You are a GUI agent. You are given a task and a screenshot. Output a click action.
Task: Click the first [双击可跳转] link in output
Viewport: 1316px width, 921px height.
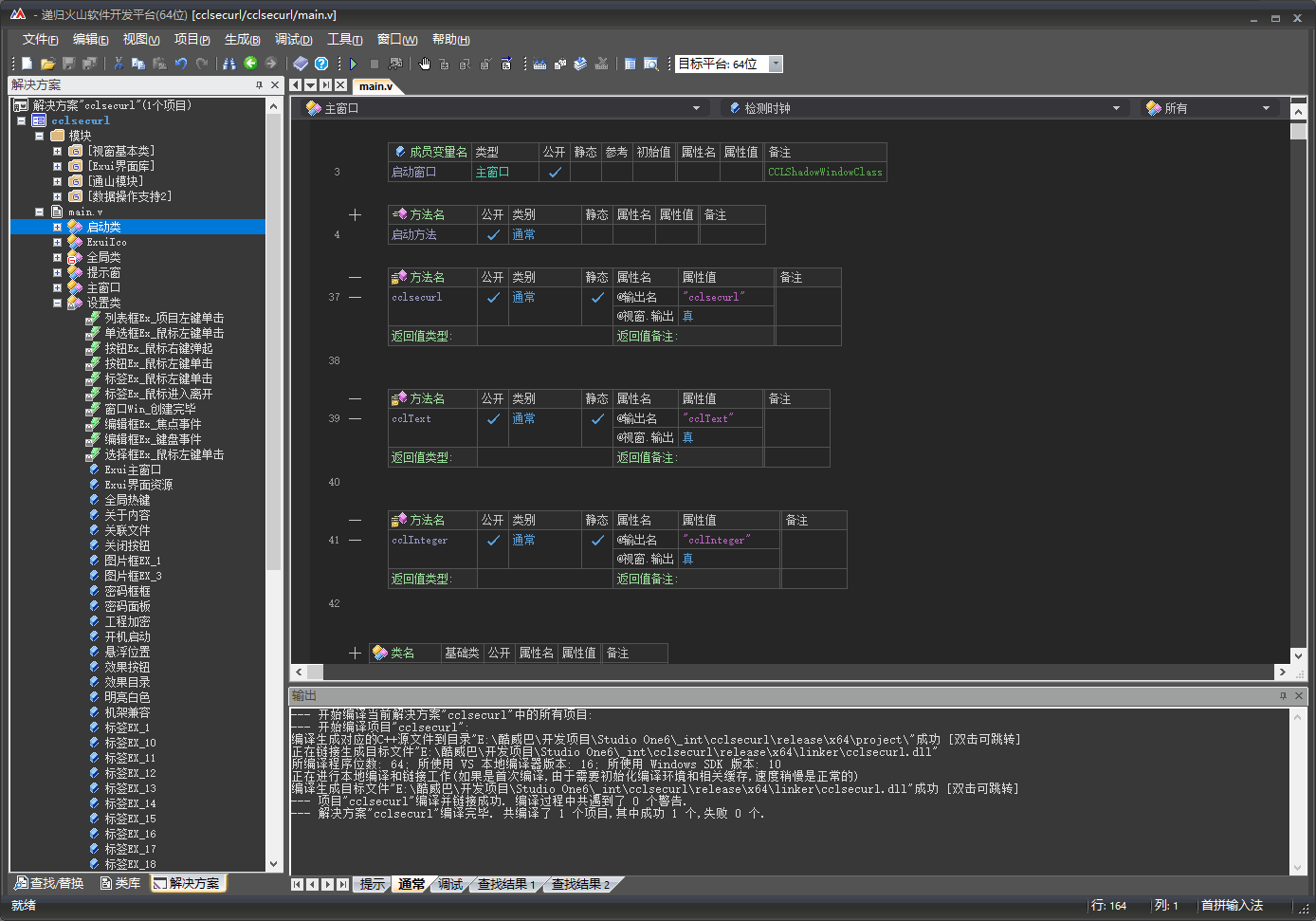coord(983,739)
